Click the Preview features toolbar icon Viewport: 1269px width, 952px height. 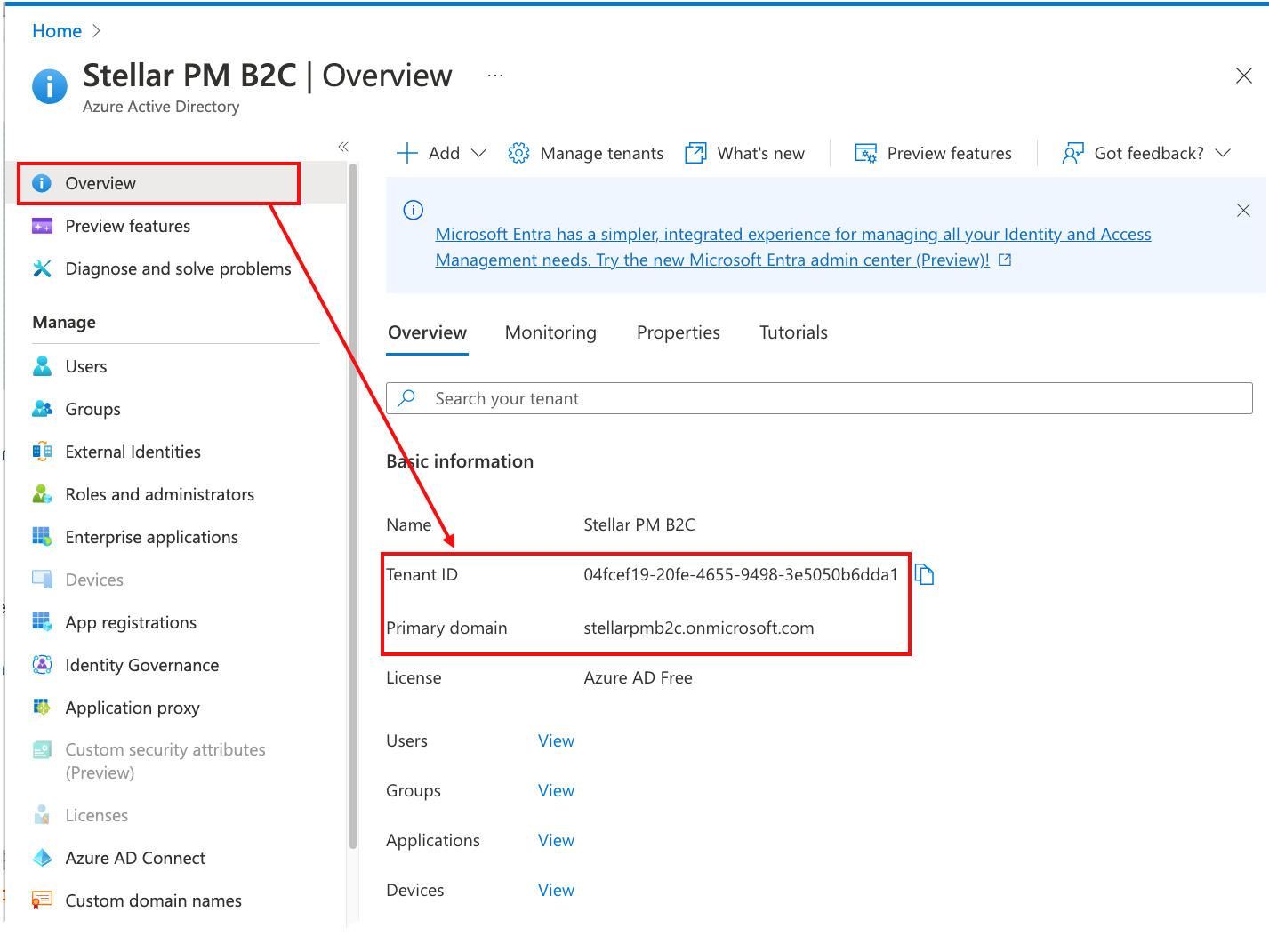865,153
